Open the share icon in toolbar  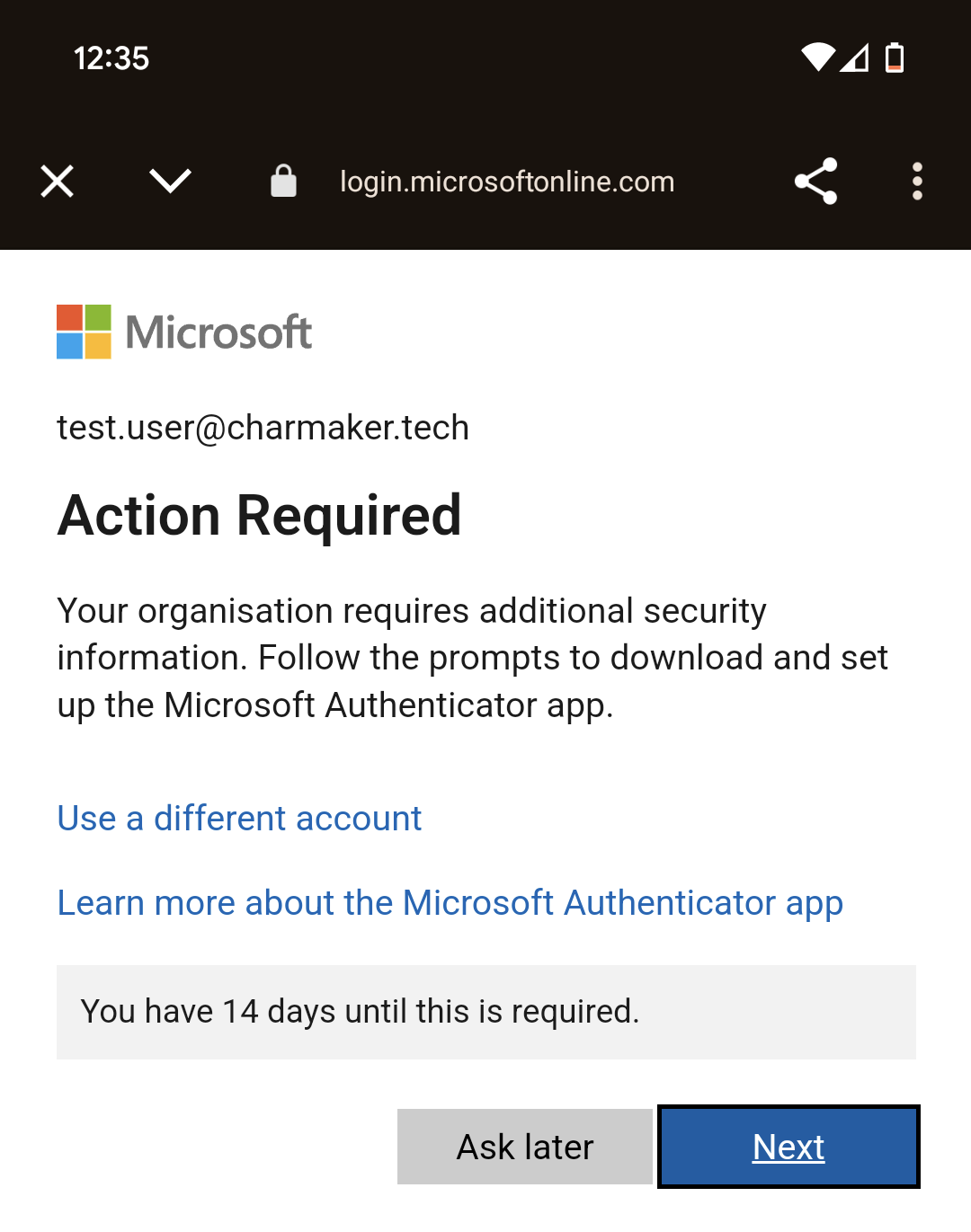click(816, 182)
